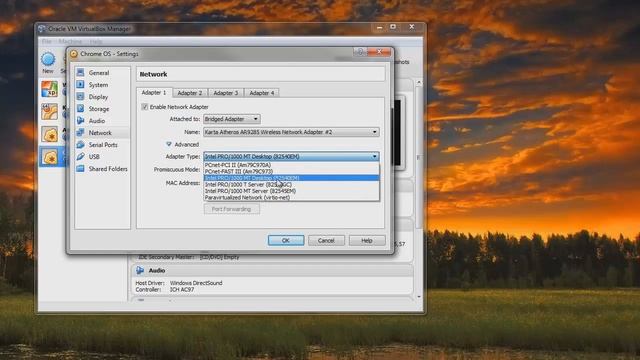
Task: Click scroll down arrow in VirtualBox Manager
Action: tap(419, 297)
